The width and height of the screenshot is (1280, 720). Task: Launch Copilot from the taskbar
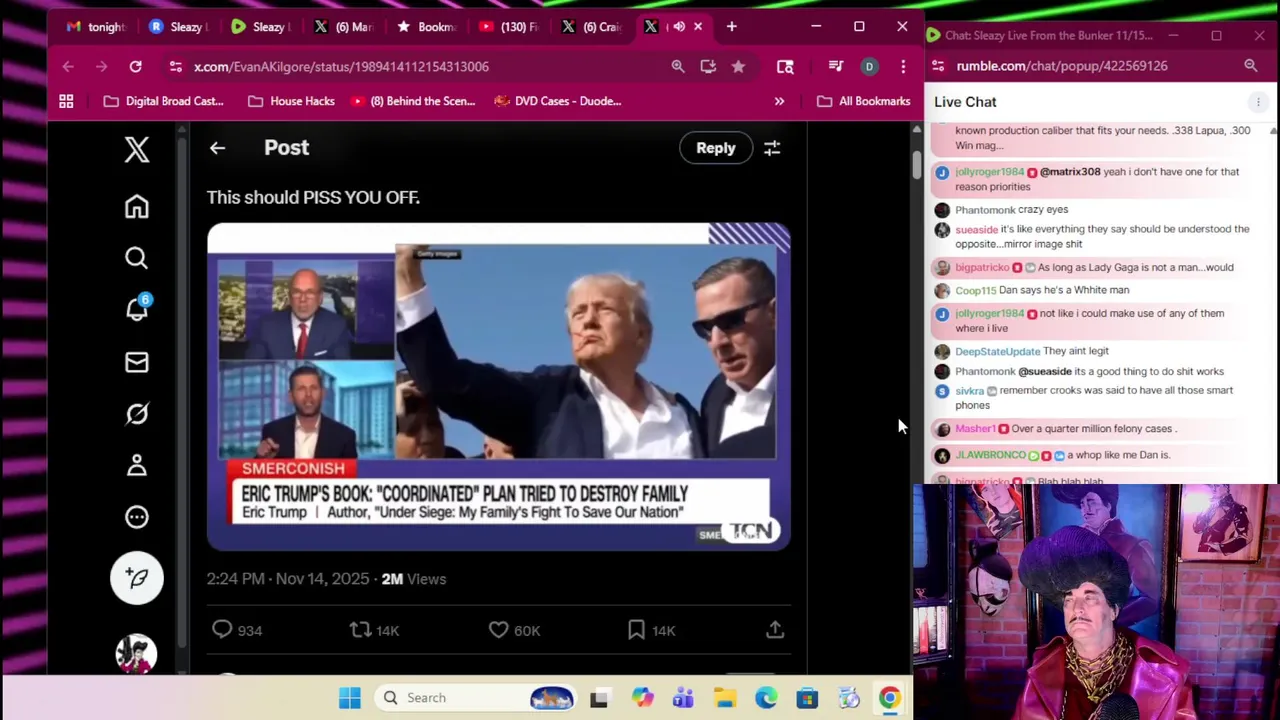click(x=642, y=698)
